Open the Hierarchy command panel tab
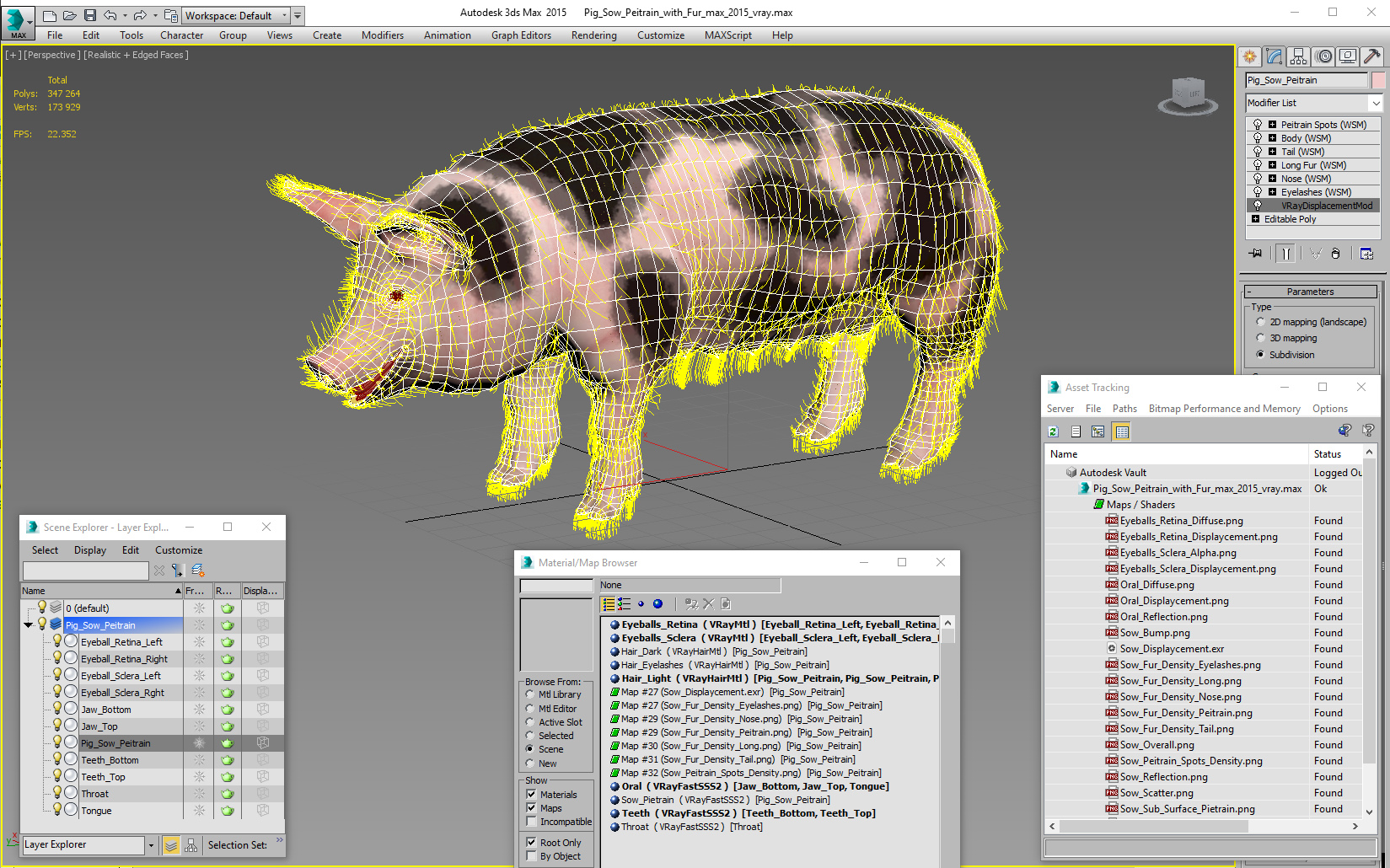The height and width of the screenshot is (868, 1390). tap(1298, 56)
